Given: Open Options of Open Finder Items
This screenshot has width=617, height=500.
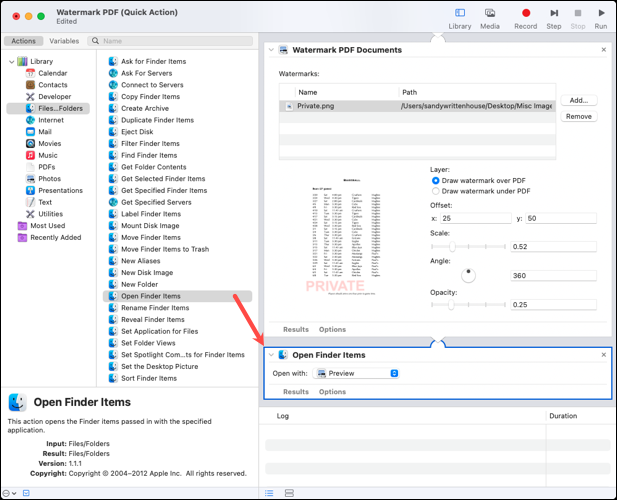Looking at the screenshot, I should pos(332,392).
